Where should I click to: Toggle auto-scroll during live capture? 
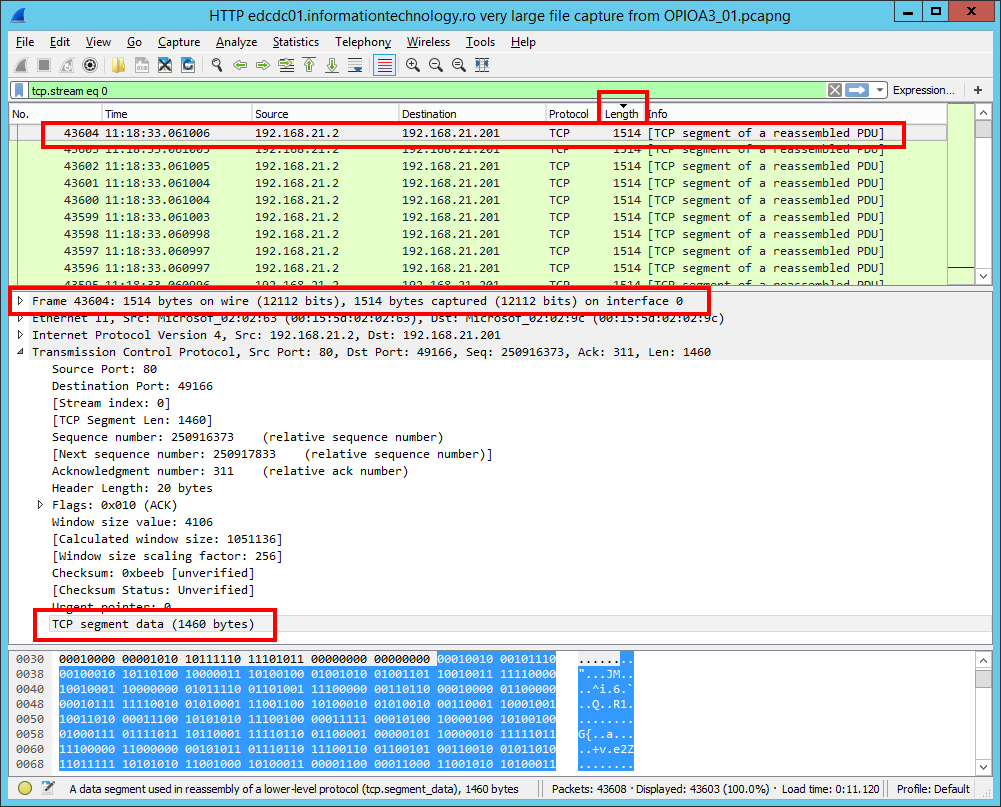coord(355,65)
